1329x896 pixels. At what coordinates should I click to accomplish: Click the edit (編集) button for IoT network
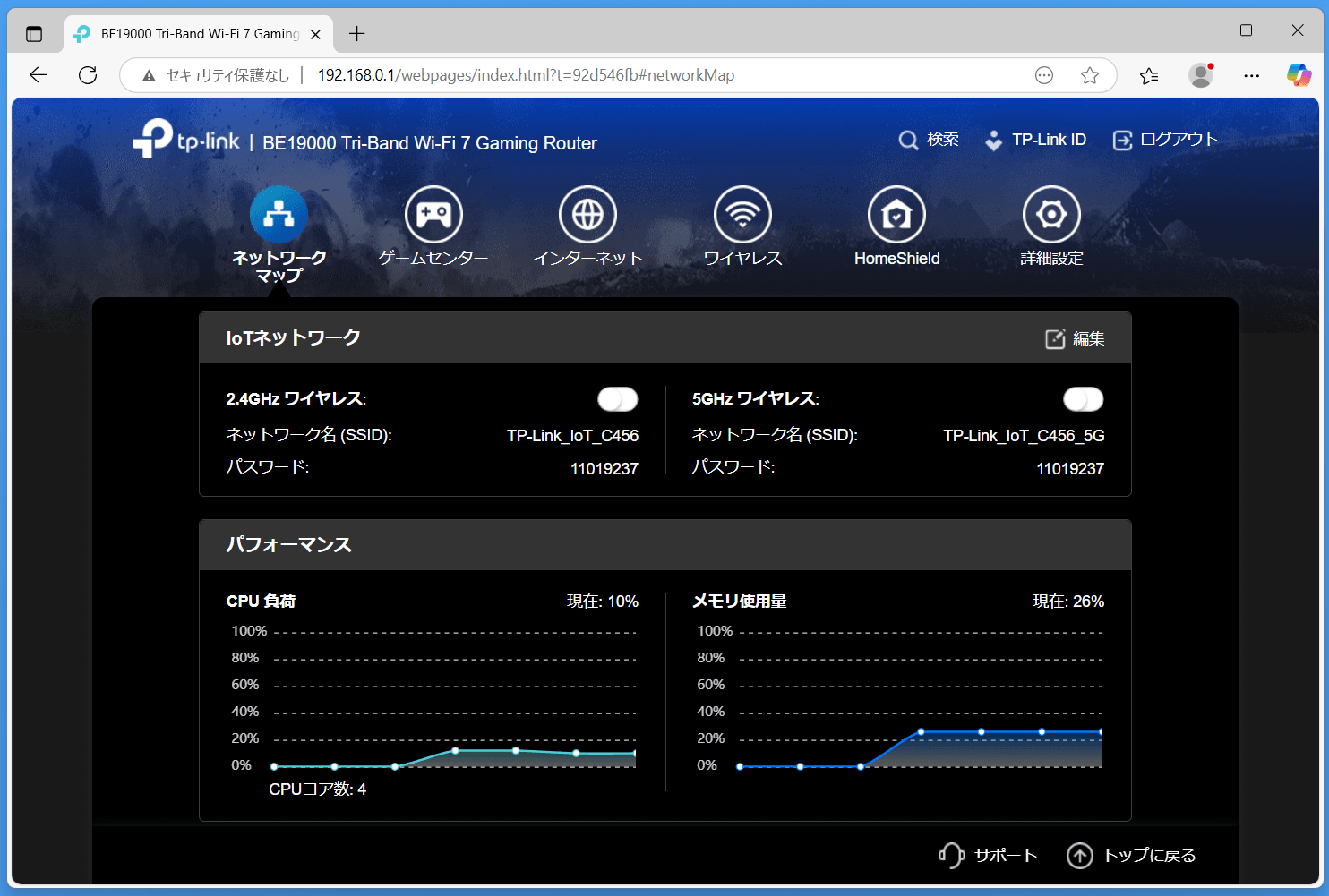coord(1075,338)
